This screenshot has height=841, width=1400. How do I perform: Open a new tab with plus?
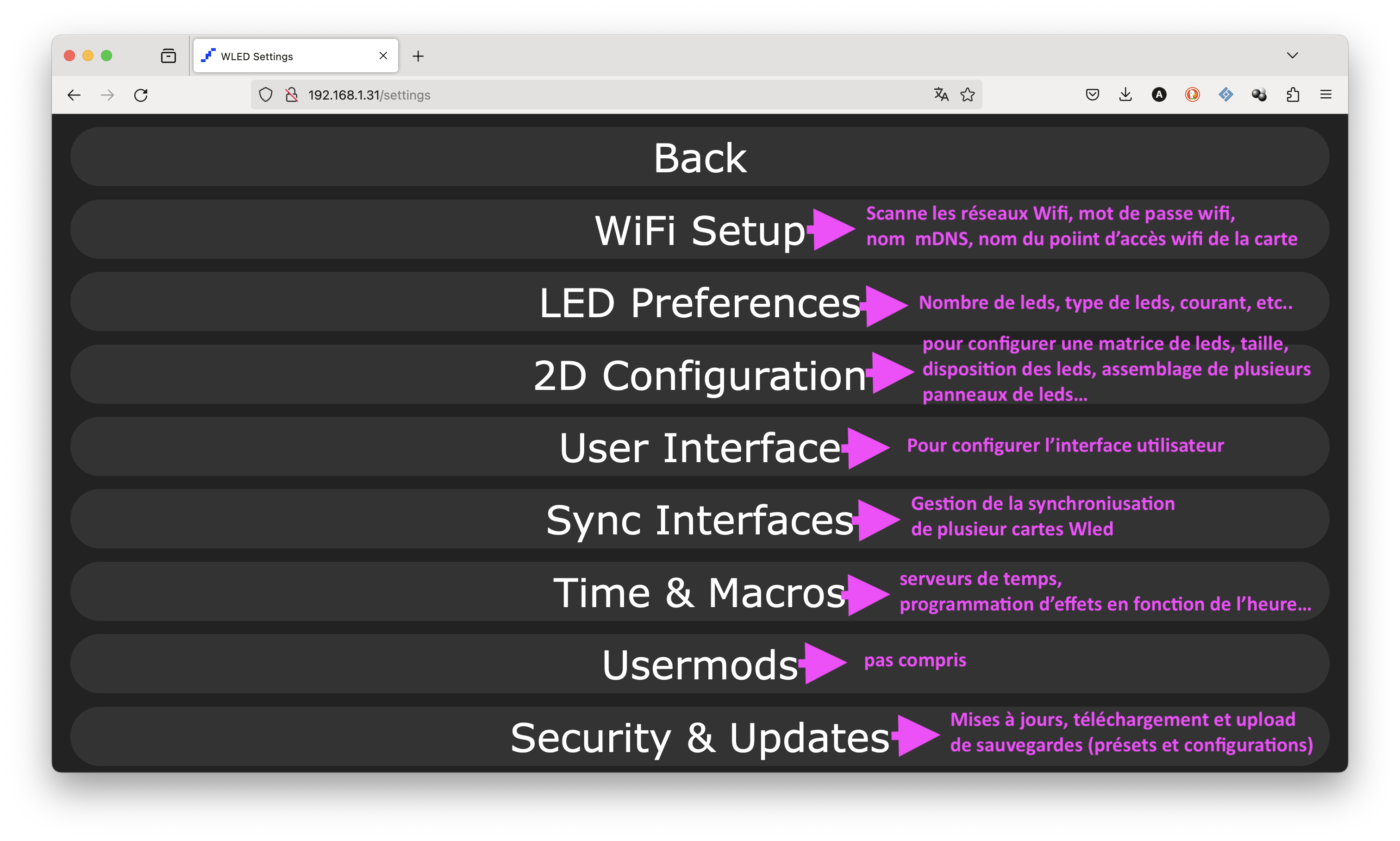[418, 56]
